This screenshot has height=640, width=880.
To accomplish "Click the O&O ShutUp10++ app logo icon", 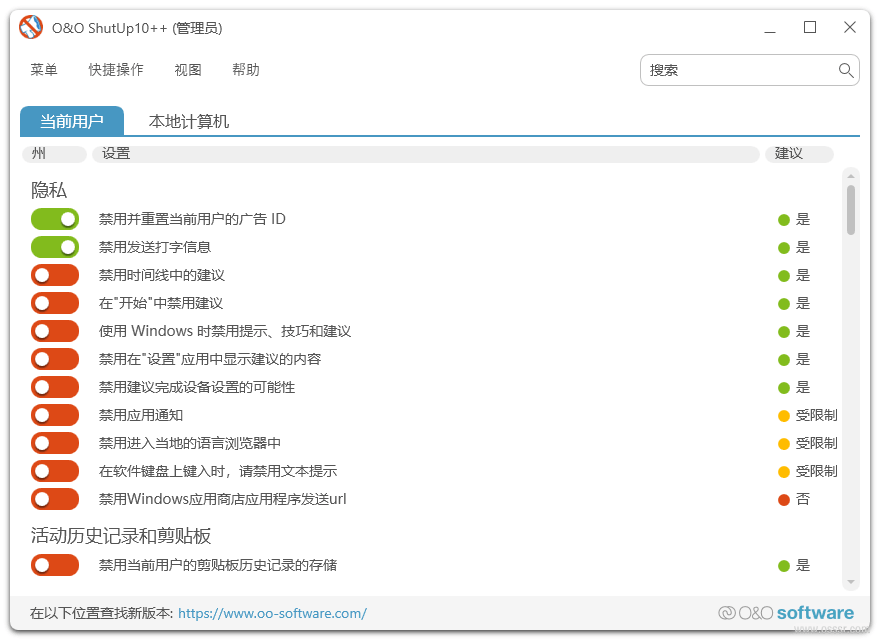I will 31,27.
